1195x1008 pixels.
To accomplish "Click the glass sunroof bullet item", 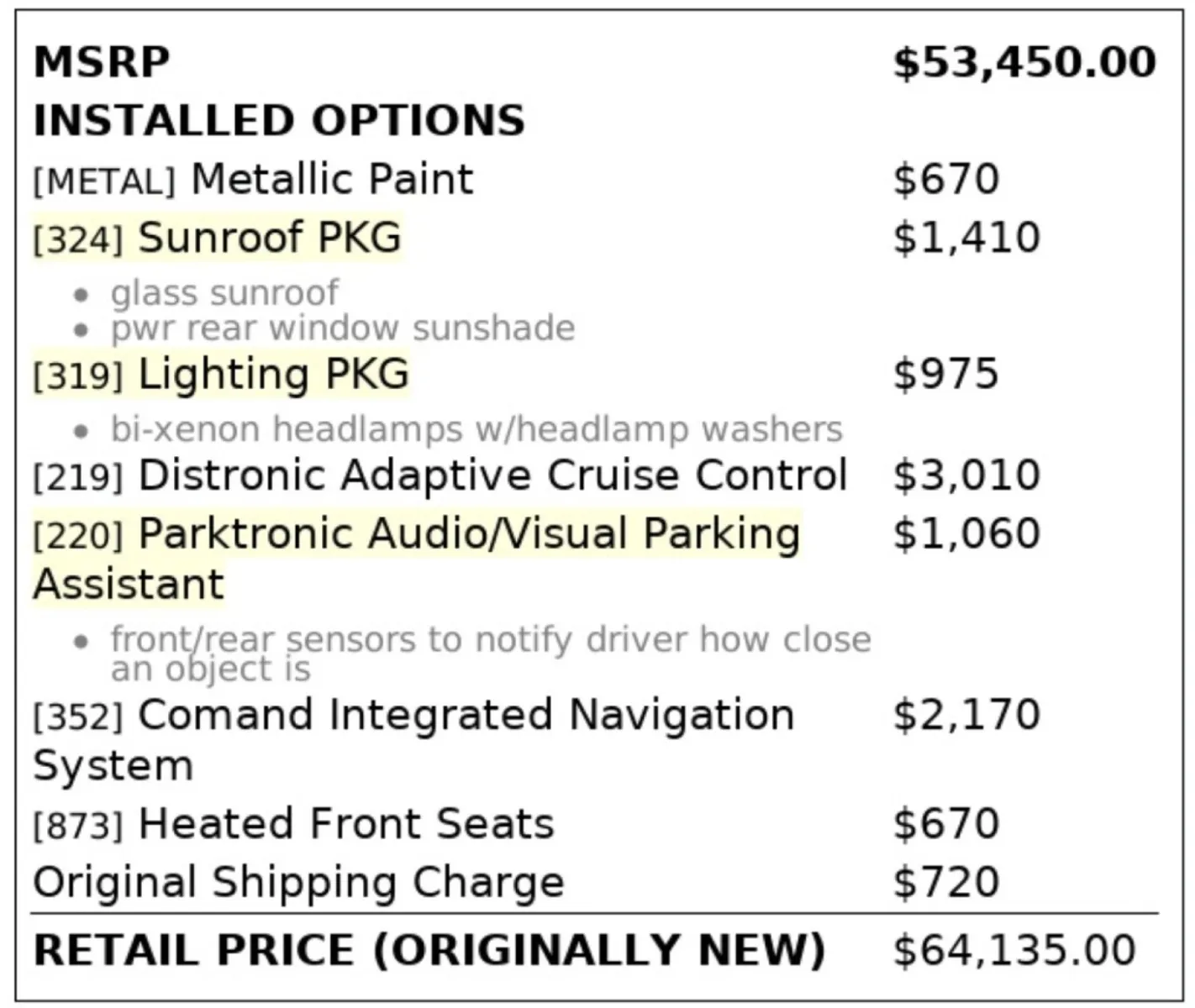I will coord(224,293).
